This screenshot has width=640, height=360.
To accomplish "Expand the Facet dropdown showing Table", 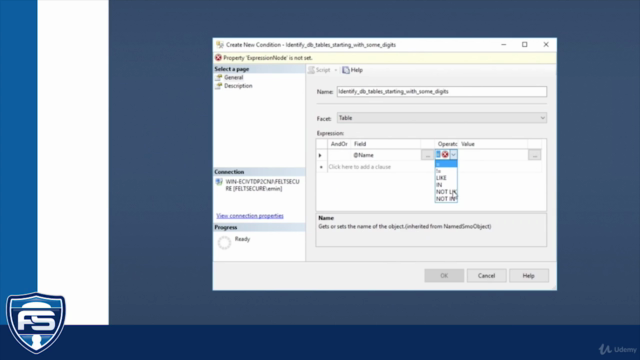I will pos(542,118).
